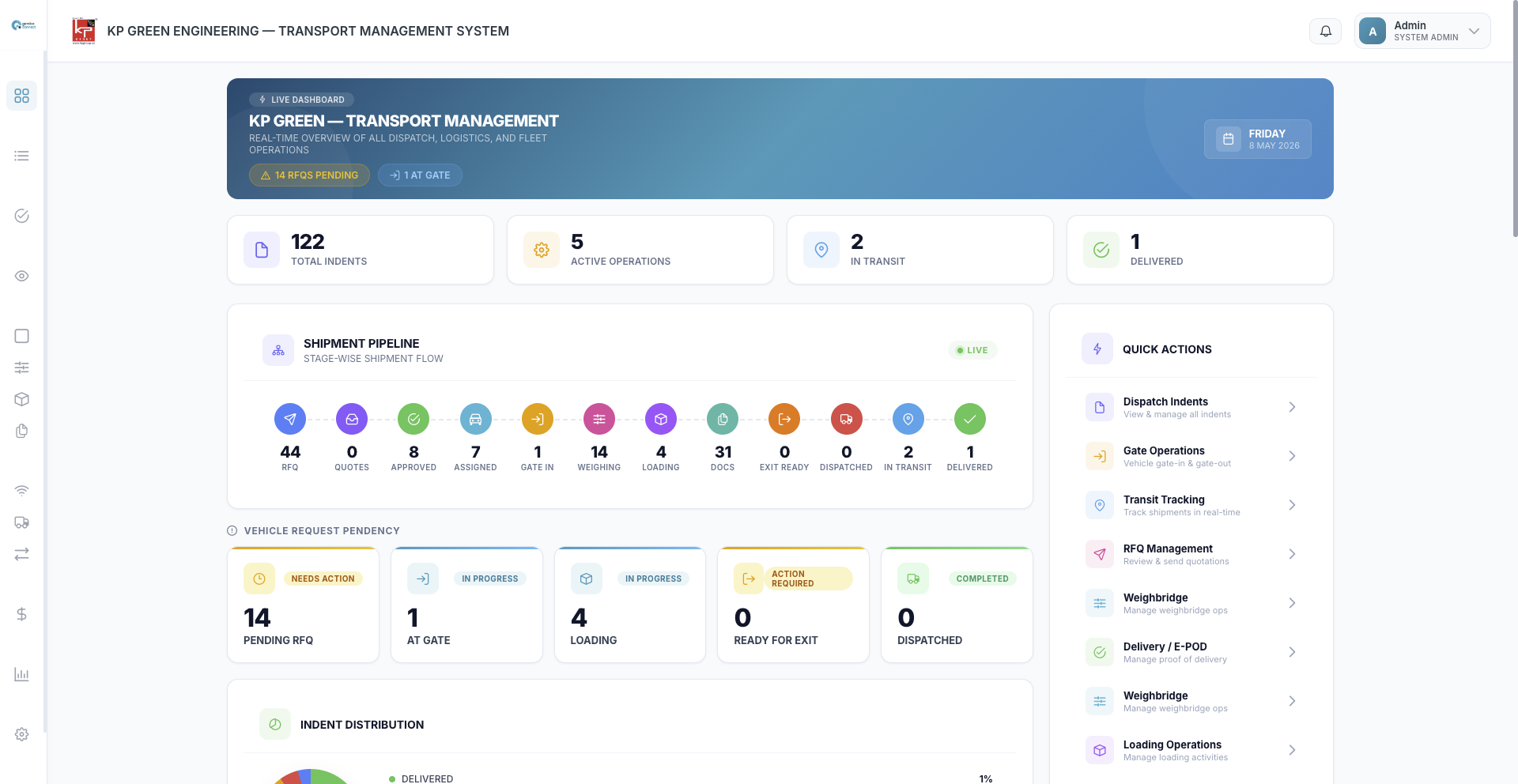The width and height of the screenshot is (1518, 784).
Task: Click the Needs Action status tag
Action: (x=323, y=579)
